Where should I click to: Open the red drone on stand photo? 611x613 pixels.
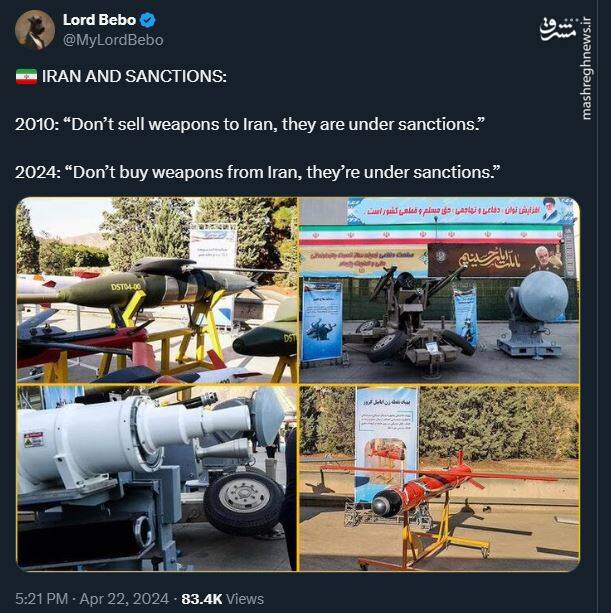(439, 478)
